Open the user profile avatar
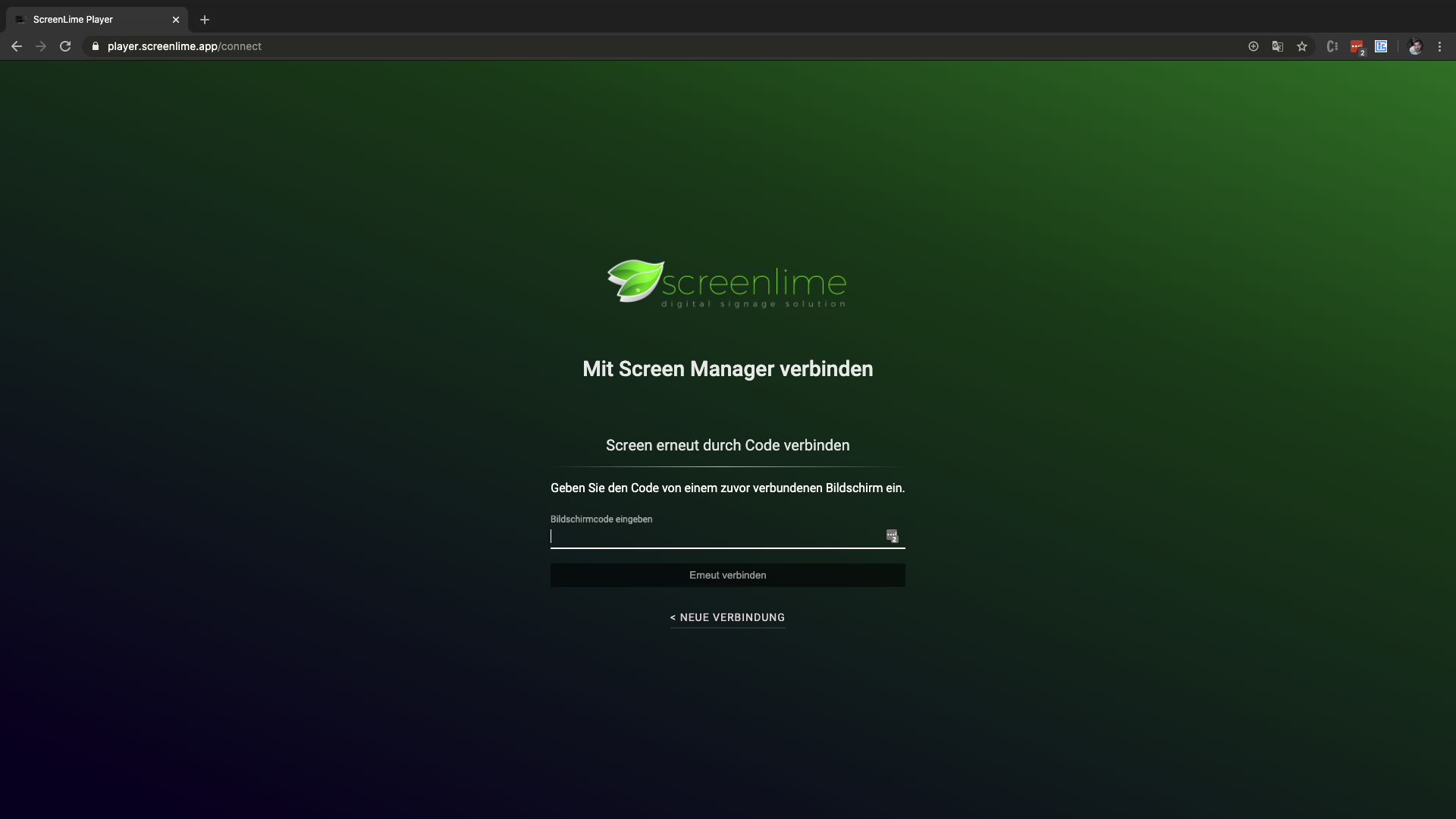The height and width of the screenshot is (819, 1456). pyautogui.click(x=1415, y=46)
